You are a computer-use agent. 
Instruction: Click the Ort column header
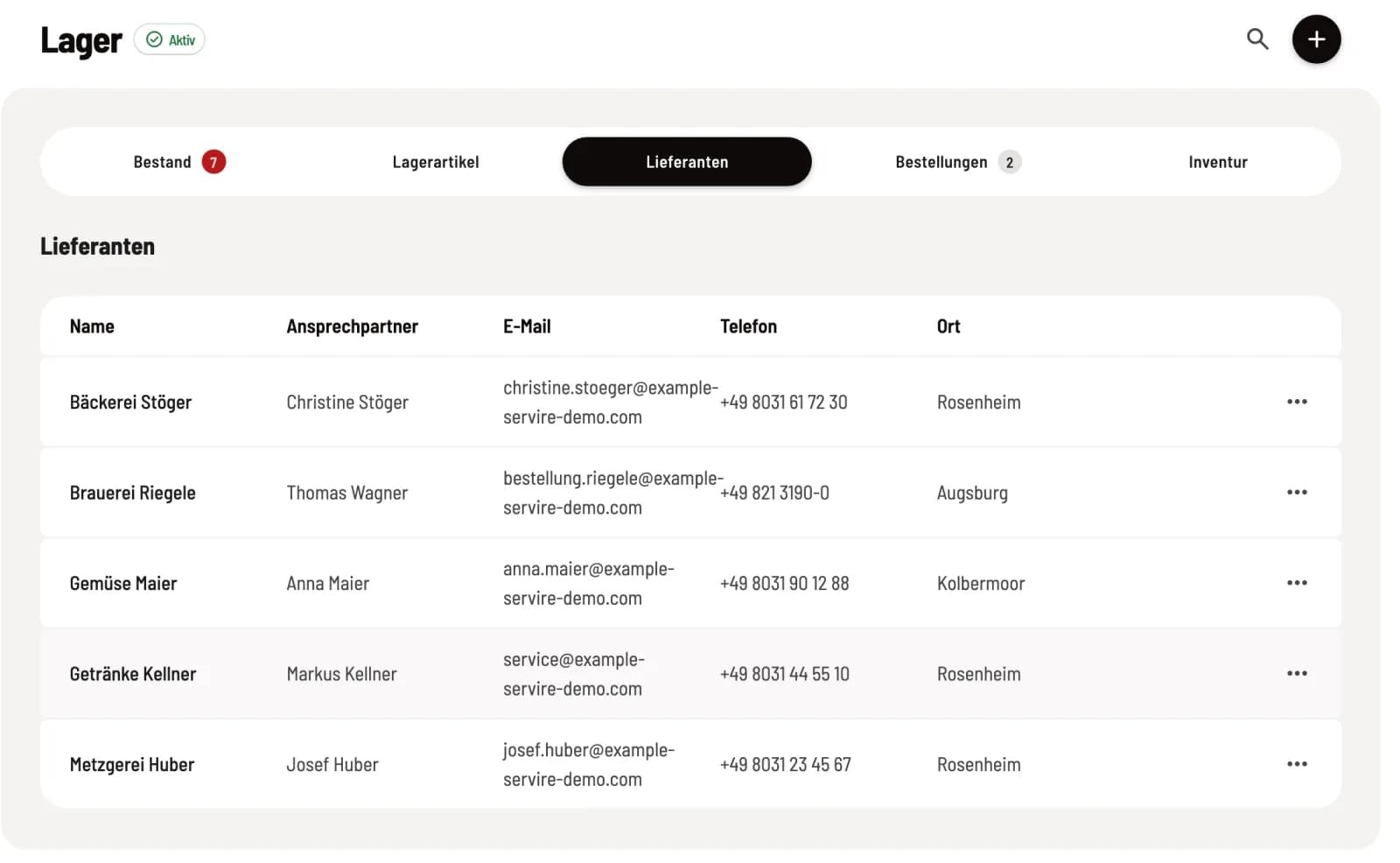click(x=948, y=326)
